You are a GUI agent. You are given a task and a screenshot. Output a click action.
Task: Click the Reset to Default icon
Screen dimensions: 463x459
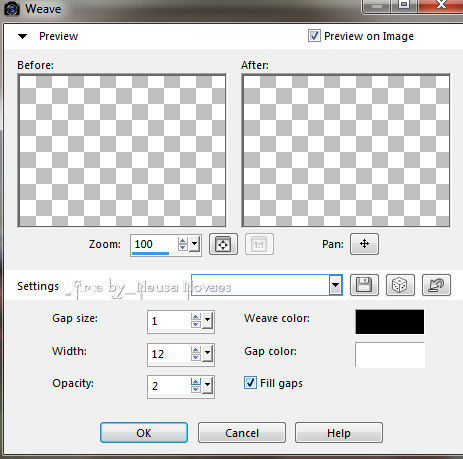coord(436,285)
